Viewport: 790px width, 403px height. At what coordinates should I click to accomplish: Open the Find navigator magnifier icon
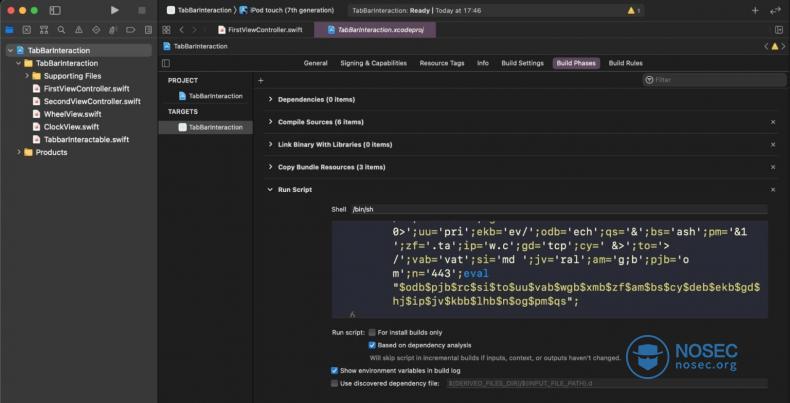click(61, 30)
